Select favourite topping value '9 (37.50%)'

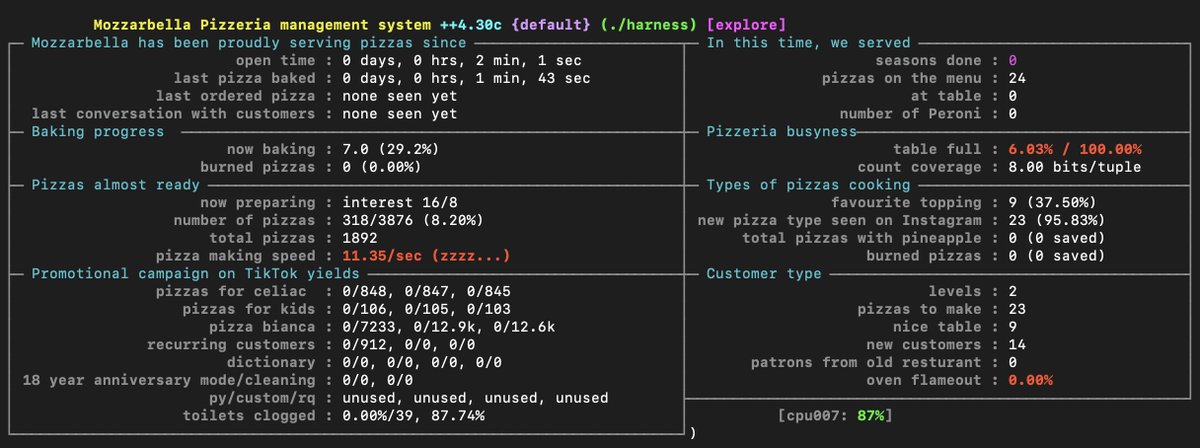(x=1050, y=203)
